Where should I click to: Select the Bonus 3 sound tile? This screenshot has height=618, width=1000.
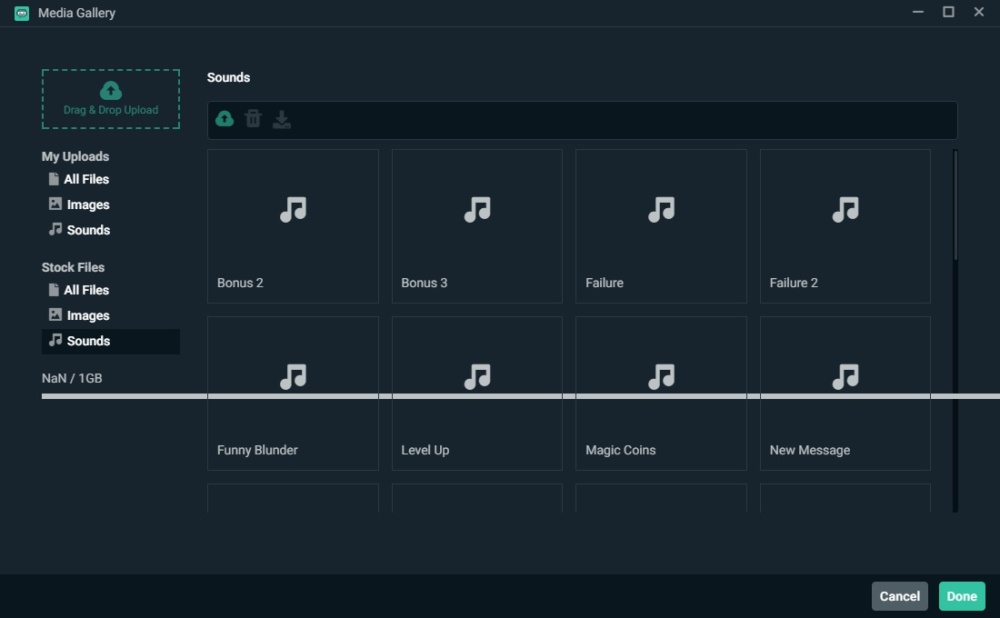click(x=477, y=226)
